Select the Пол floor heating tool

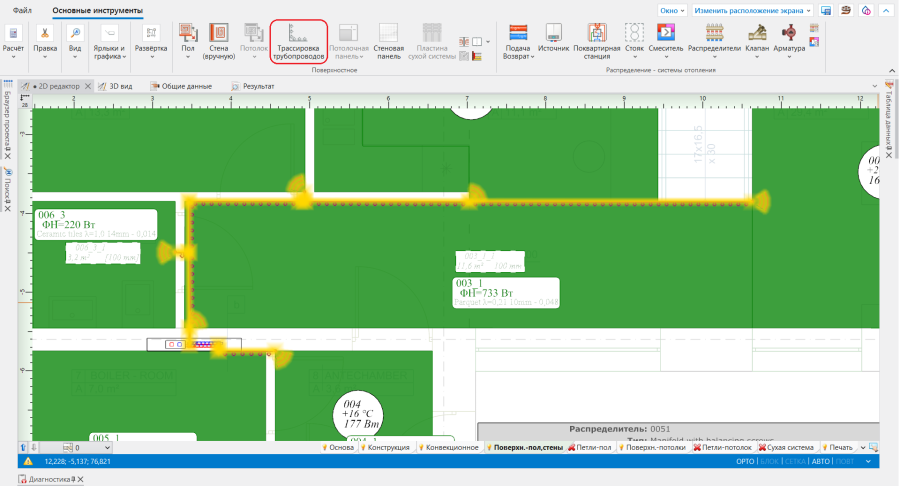click(188, 41)
